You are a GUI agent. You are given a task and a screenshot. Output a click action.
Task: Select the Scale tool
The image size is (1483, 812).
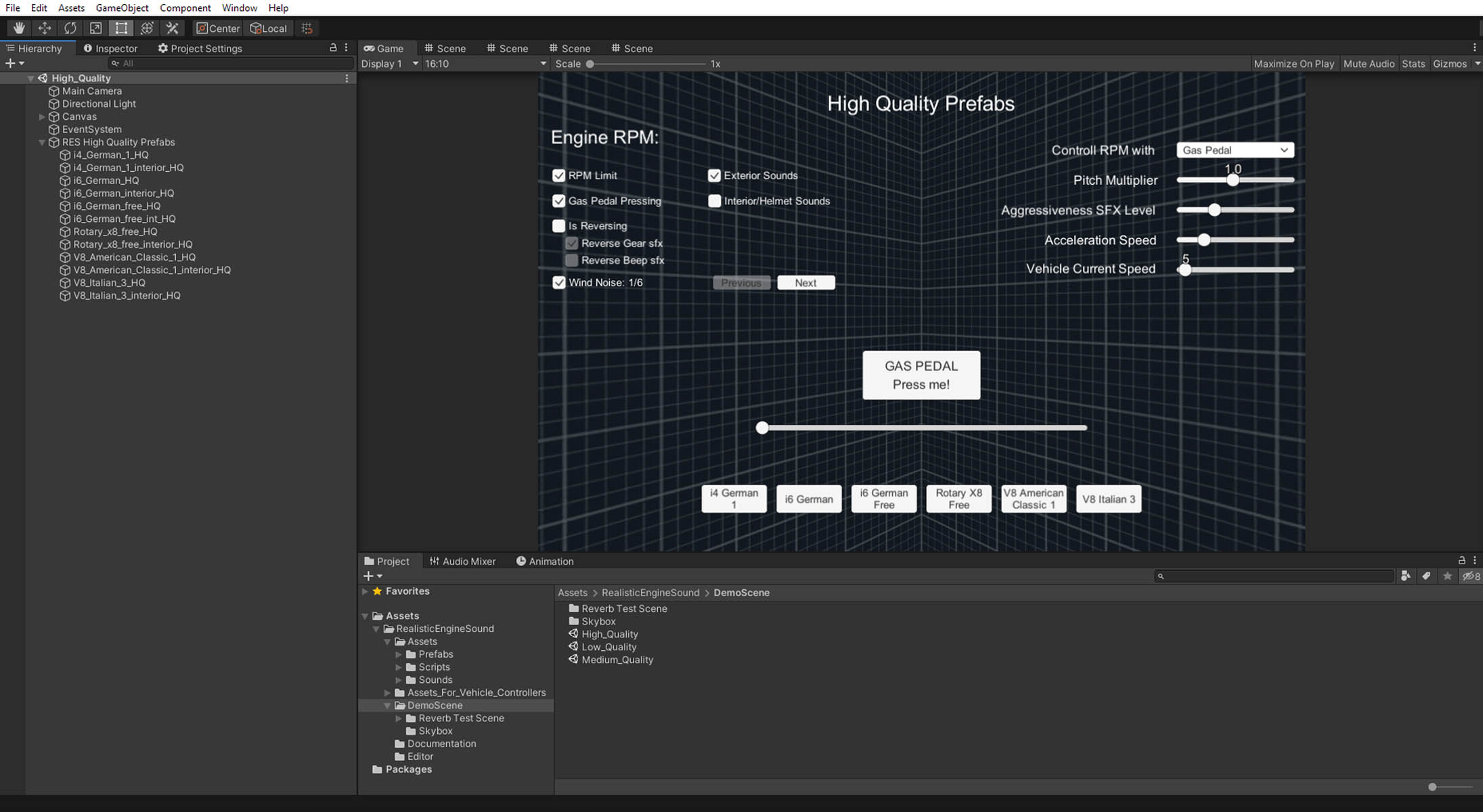[95, 28]
